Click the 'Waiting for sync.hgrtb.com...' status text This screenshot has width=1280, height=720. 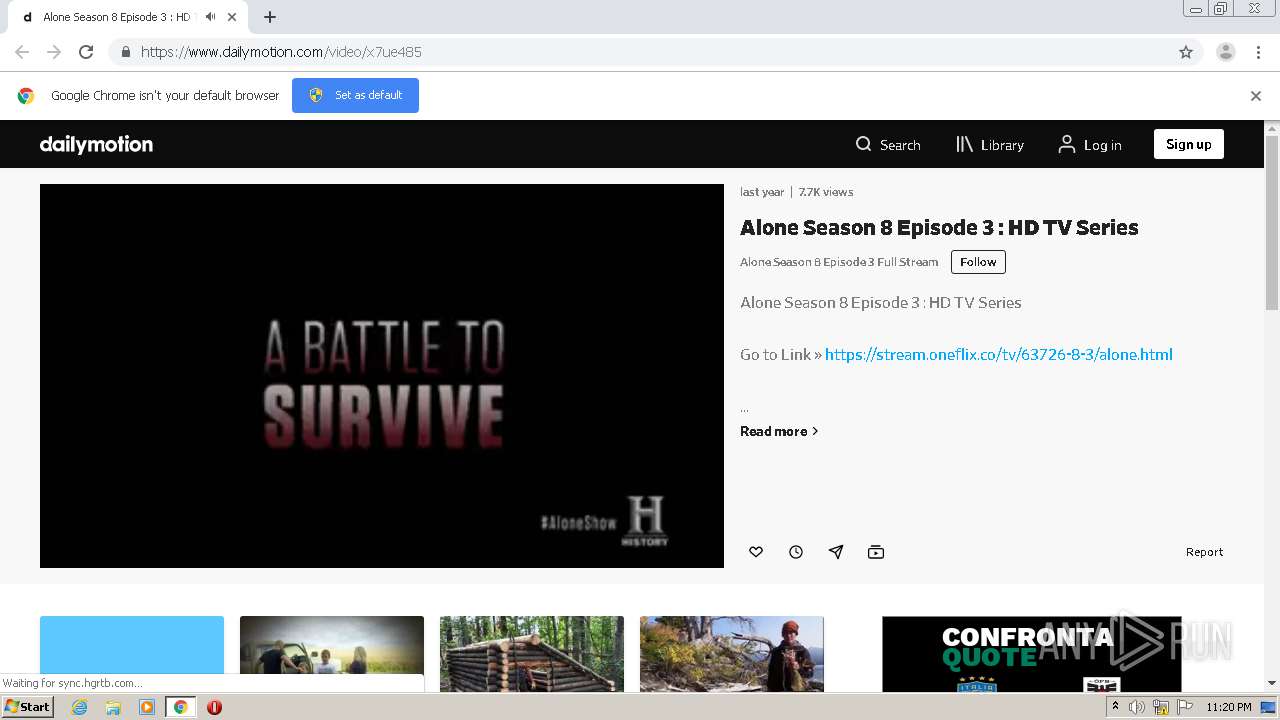click(72, 683)
